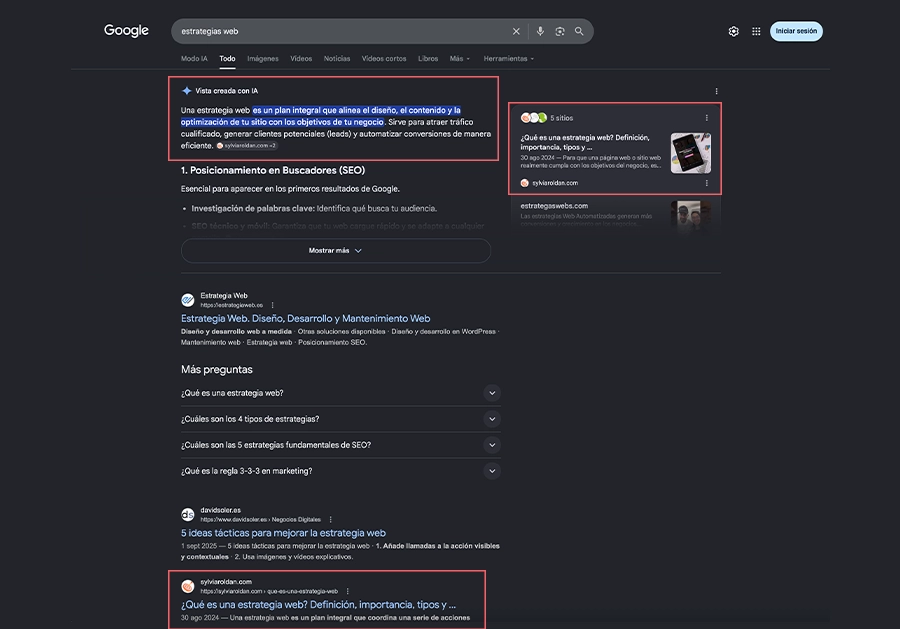Open the Herramientas dropdown
Image resolution: width=900 pixels, height=629 pixels.
pos(509,59)
